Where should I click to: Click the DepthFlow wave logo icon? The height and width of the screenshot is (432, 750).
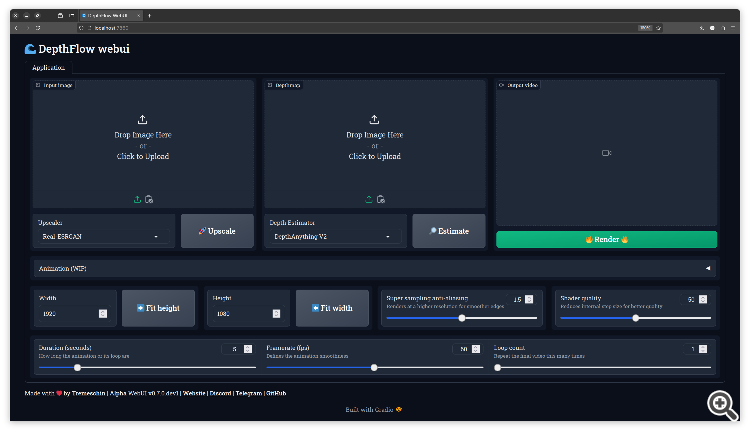coord(30,49)
